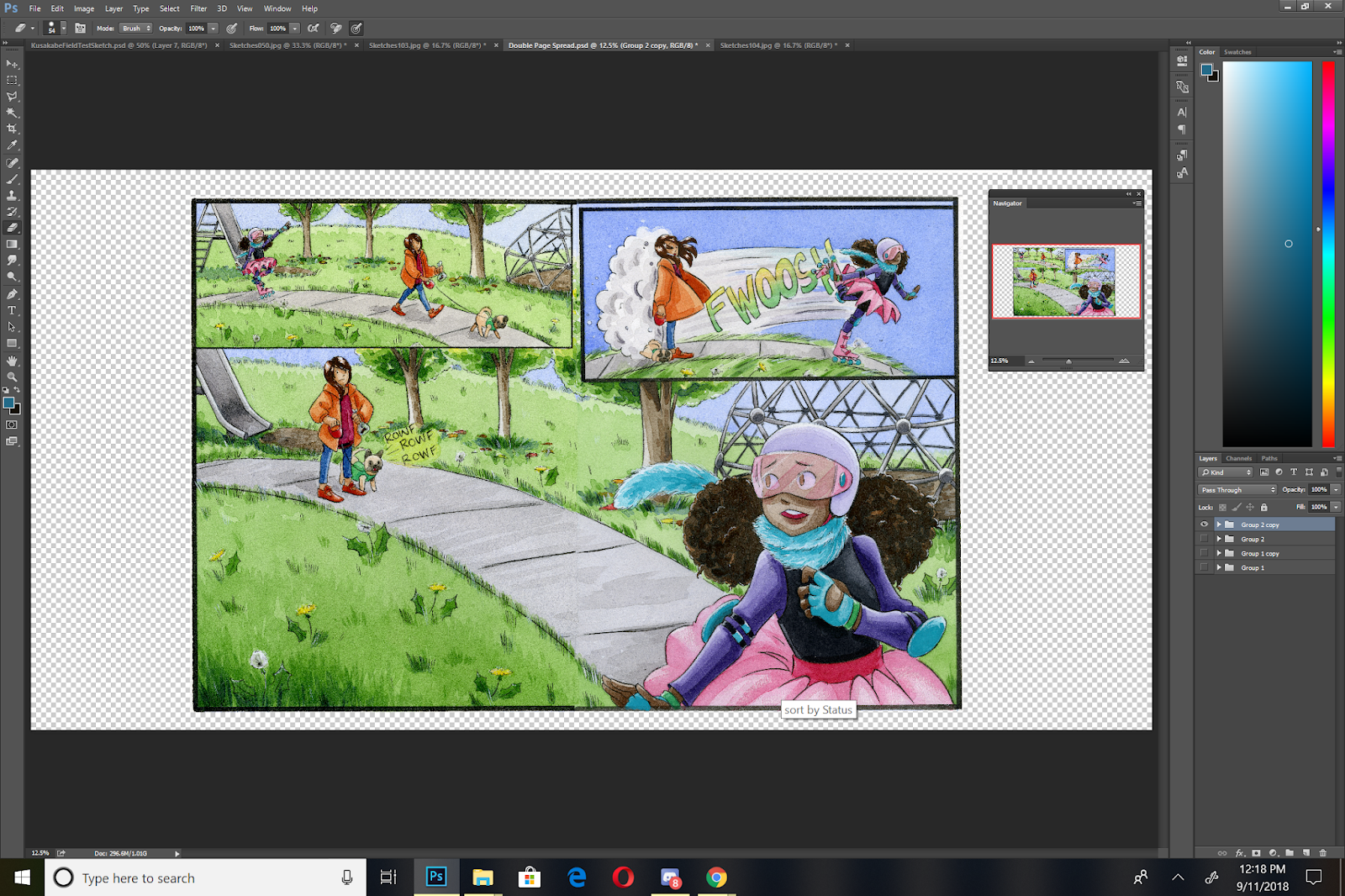Click the Navigator preview thumbnail

tap(1066, 281)
